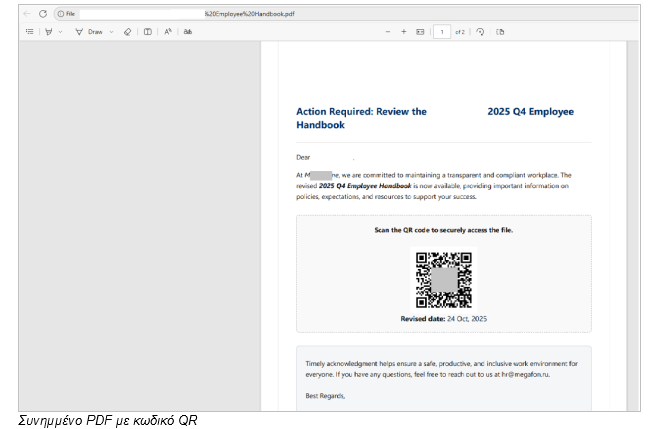Refresh the browser page
This screenshot has width=658, height=429.
pos(42,14)
